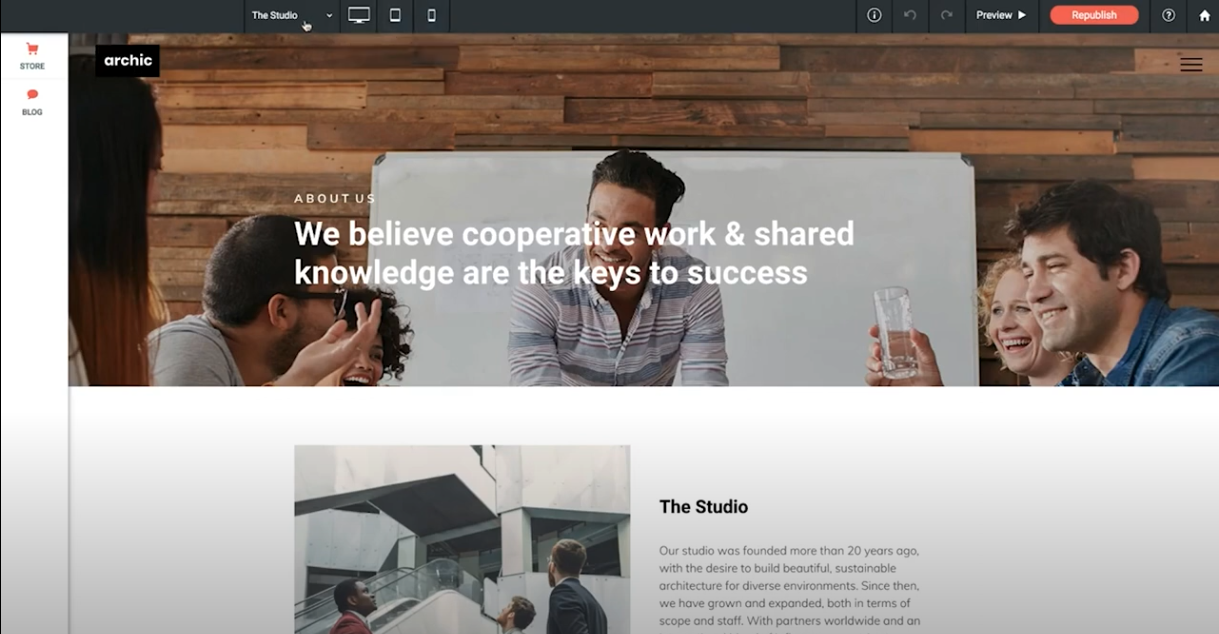
Task: Click the undo arrow icon
Action: [910, 15]
